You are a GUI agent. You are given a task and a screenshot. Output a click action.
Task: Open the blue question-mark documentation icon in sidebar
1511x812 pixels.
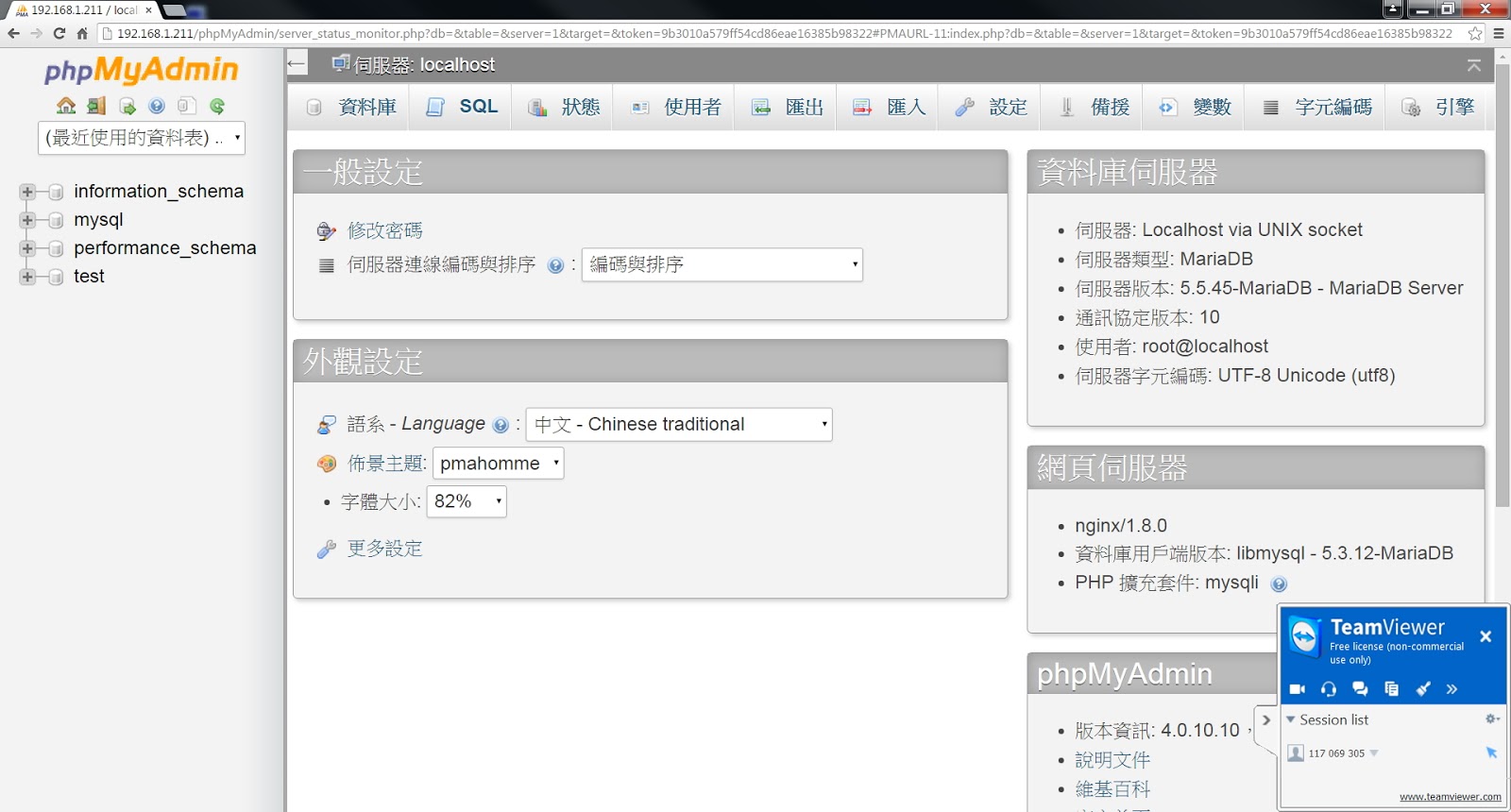[157, 106]
